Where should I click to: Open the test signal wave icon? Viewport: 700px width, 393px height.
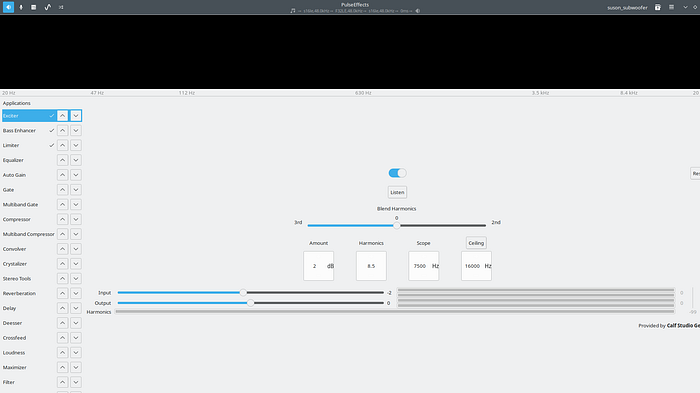point(47,7)
